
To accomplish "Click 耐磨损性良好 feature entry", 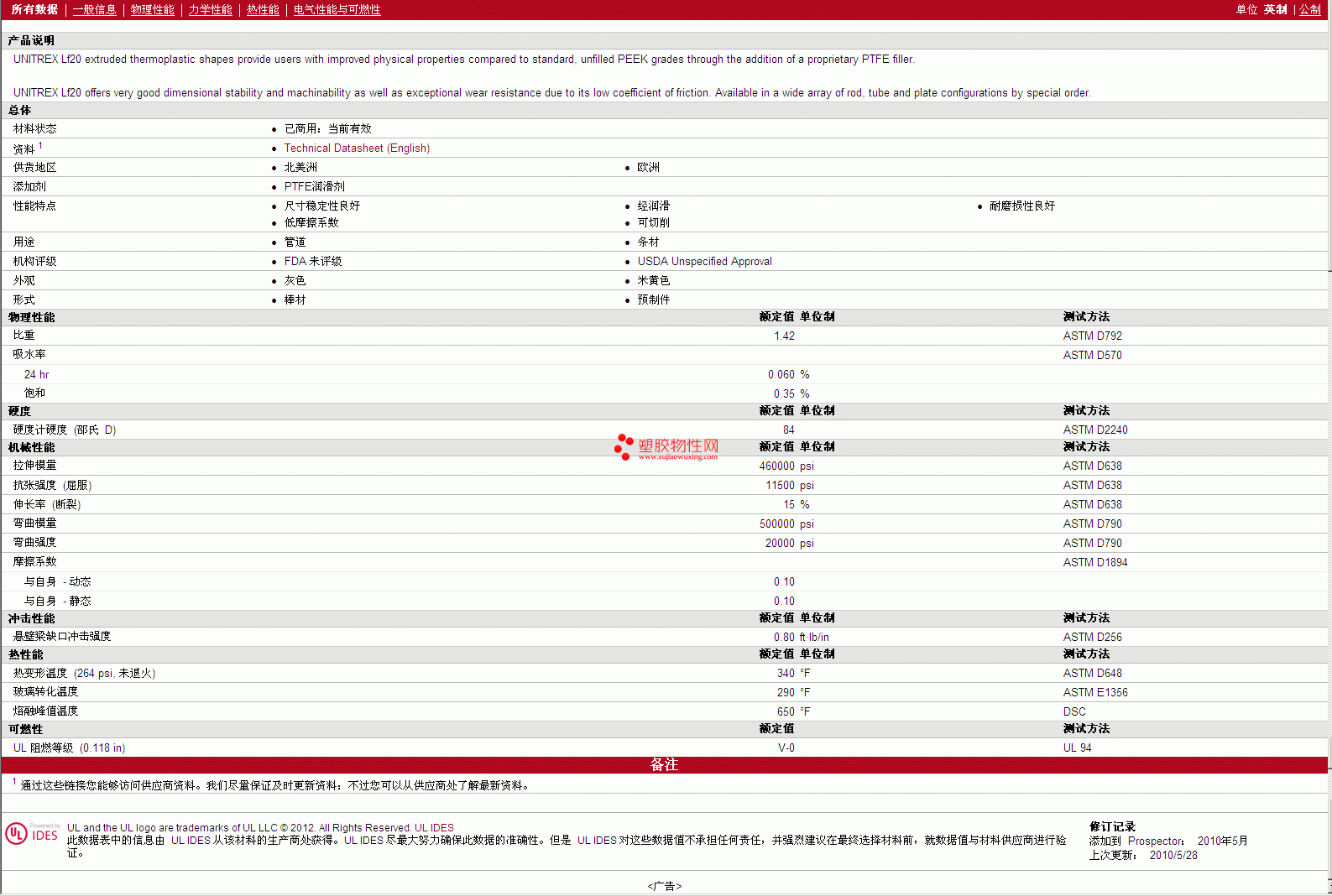I will tap(1021, 206).
